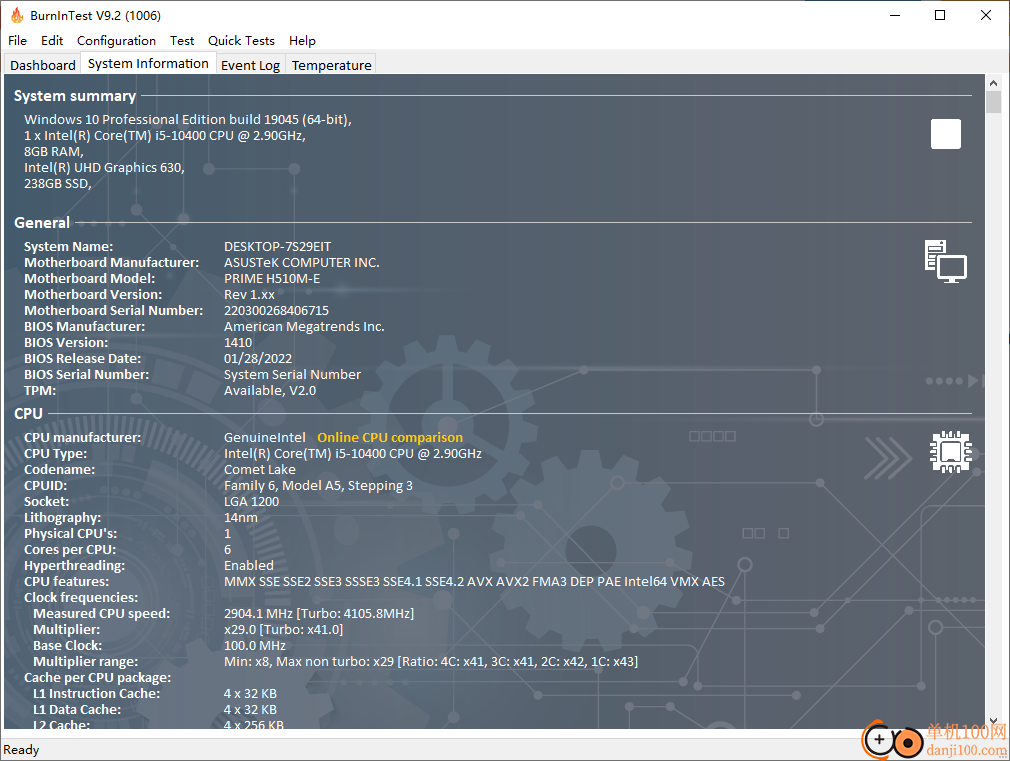Click the L1 Instruction Cache 4 x 32 KB value

(250, 694)
